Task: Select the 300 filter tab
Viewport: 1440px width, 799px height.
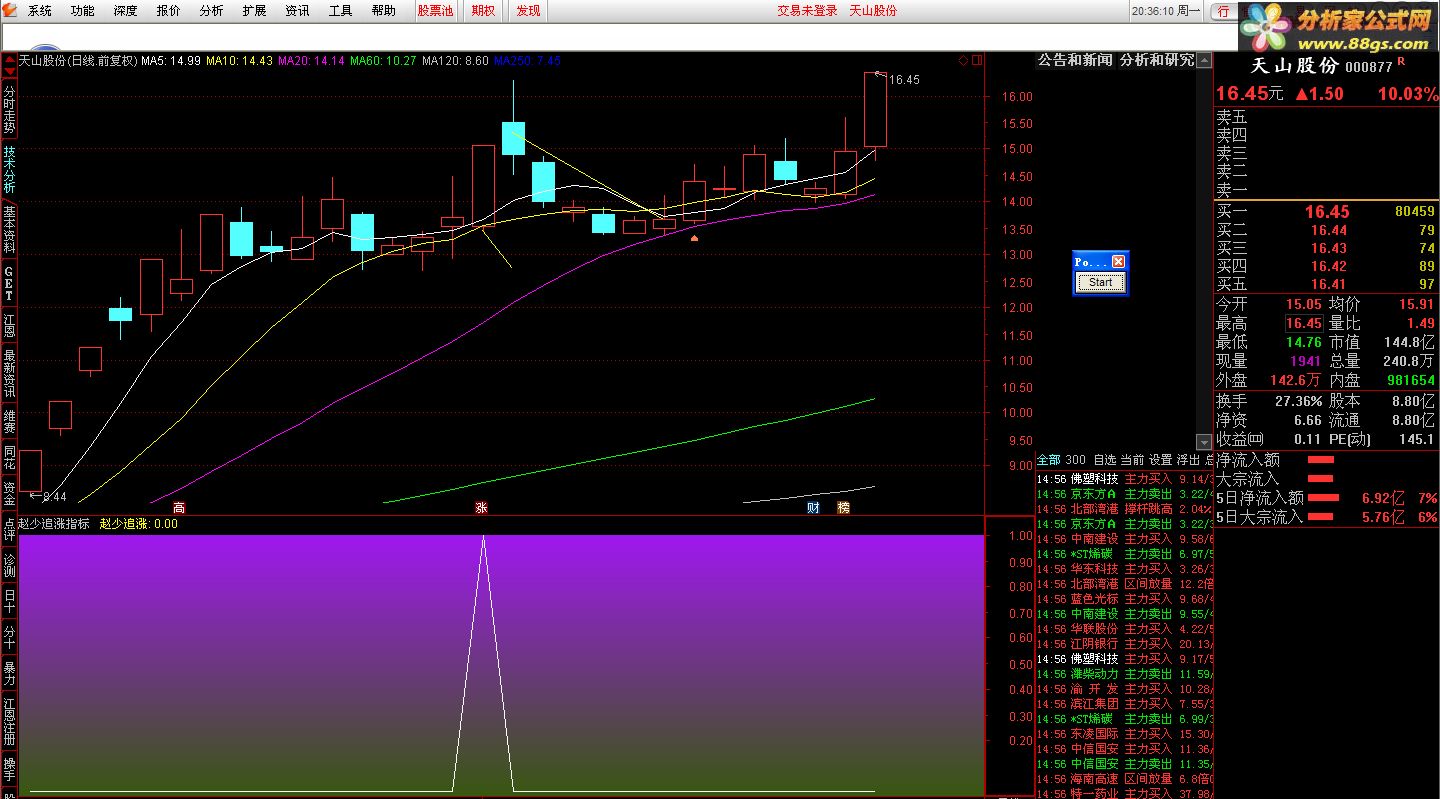Action: pyautogui.click(x=1075, y=460)
